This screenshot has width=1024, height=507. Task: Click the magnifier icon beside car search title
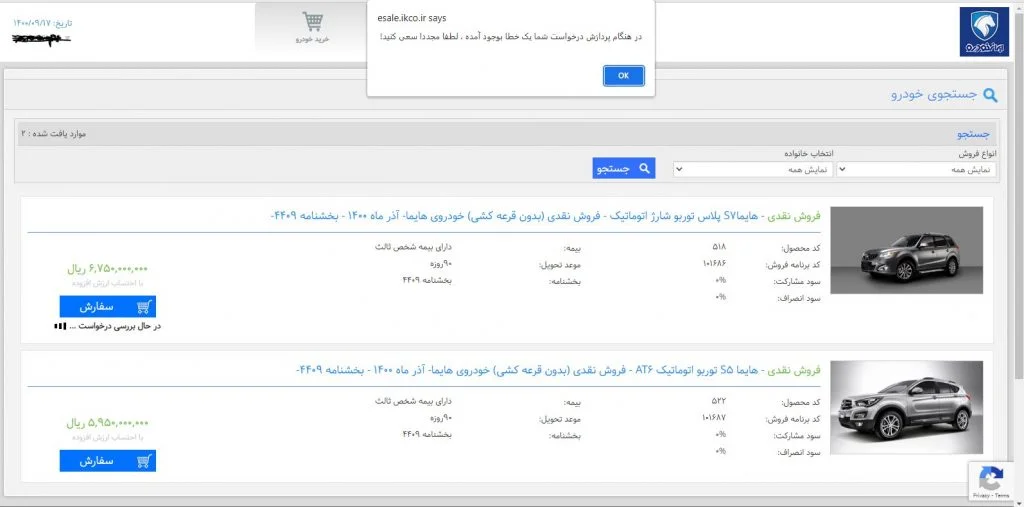[x=990, y=95]
